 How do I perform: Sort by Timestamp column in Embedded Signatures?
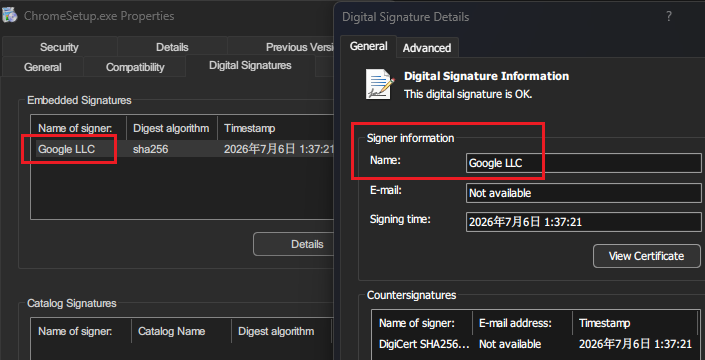(276, 128)
